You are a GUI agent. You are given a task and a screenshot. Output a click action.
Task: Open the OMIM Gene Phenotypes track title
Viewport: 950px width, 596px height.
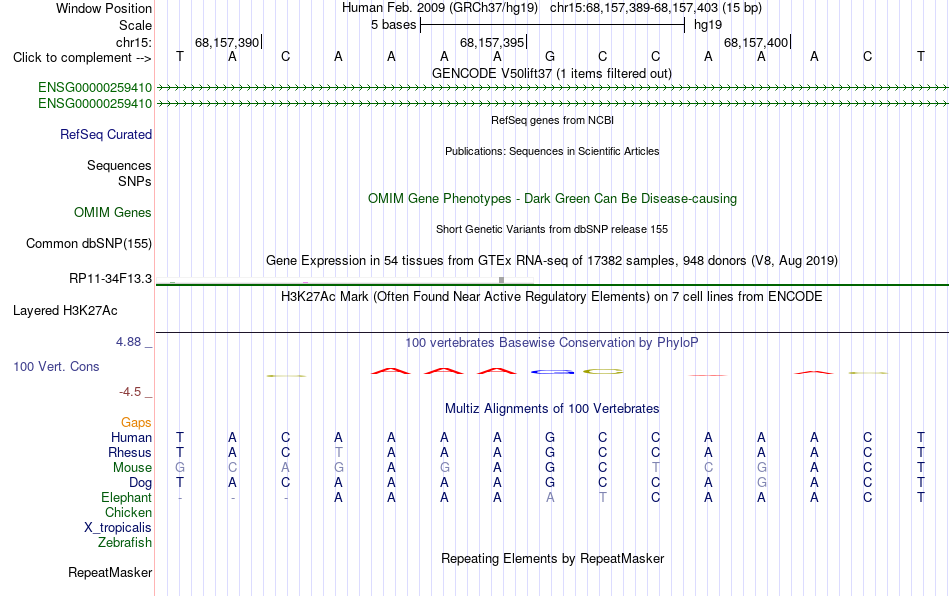click(552, 199)
